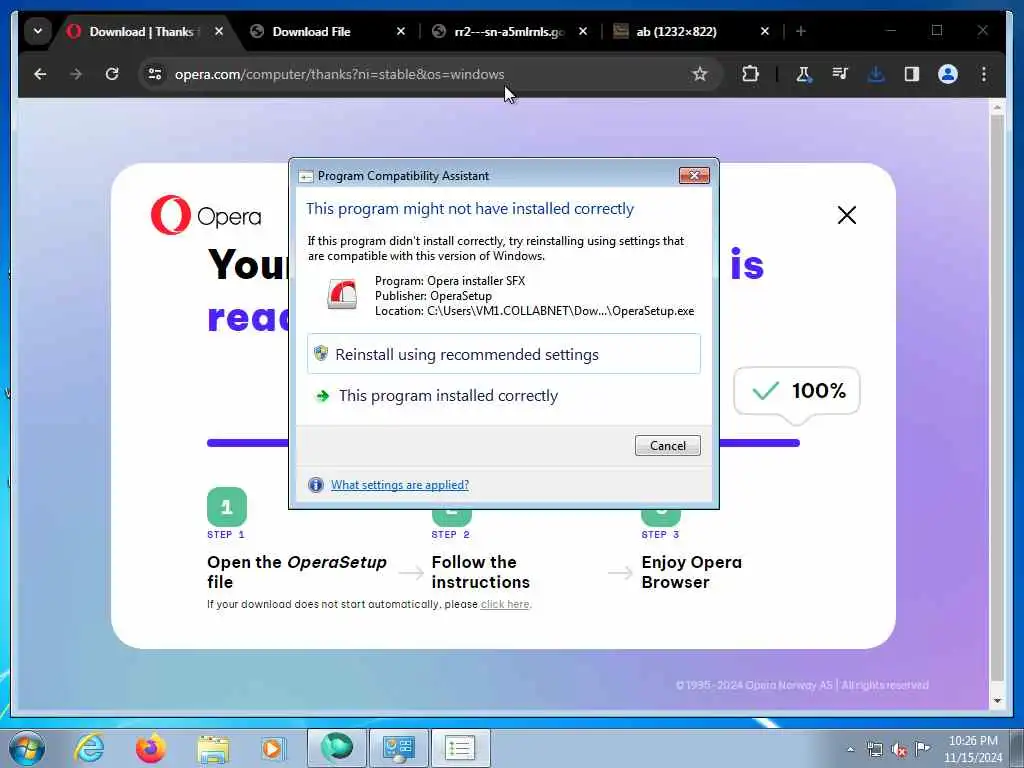Screen dimensions: 1024x768
Task: Open Chrome Labs flask icon
Action: point(804,74)
